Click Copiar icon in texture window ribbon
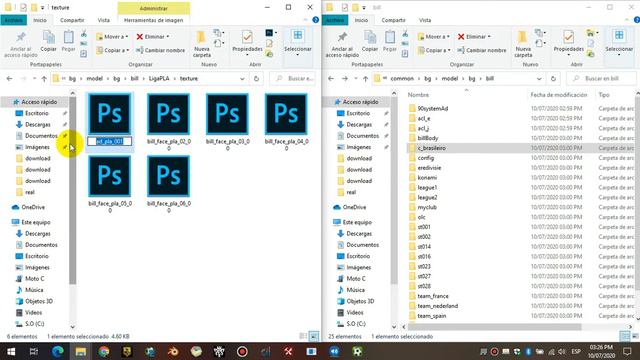 [x=49, y=41]
